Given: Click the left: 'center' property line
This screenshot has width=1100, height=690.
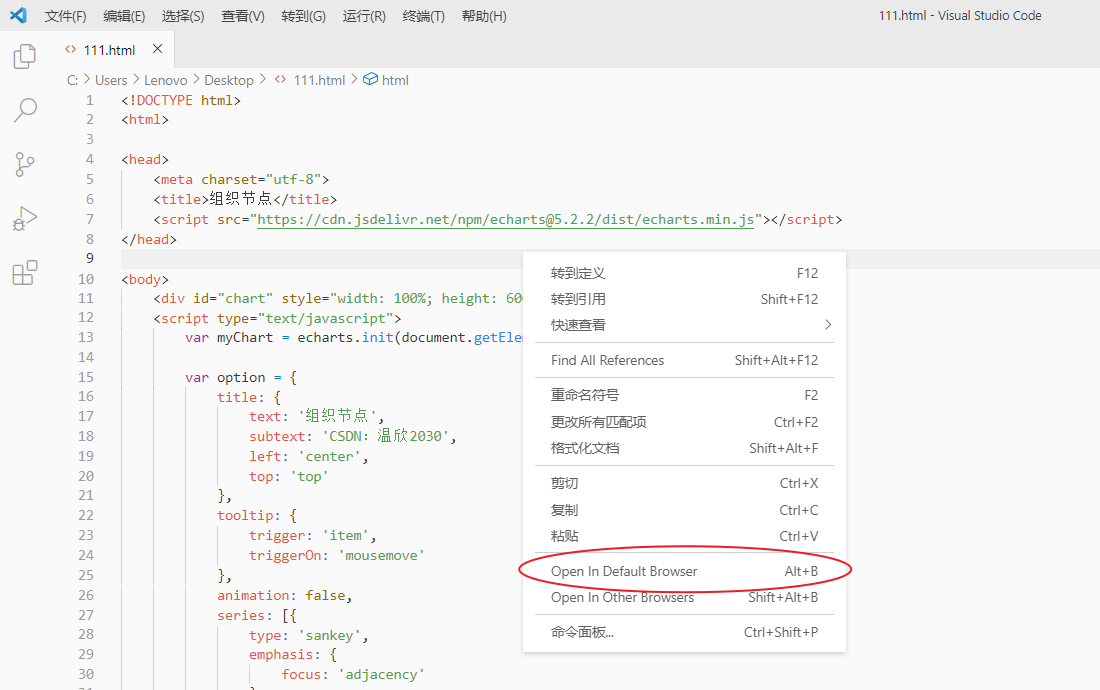Looking at the screenshot, I should (308, 456).
